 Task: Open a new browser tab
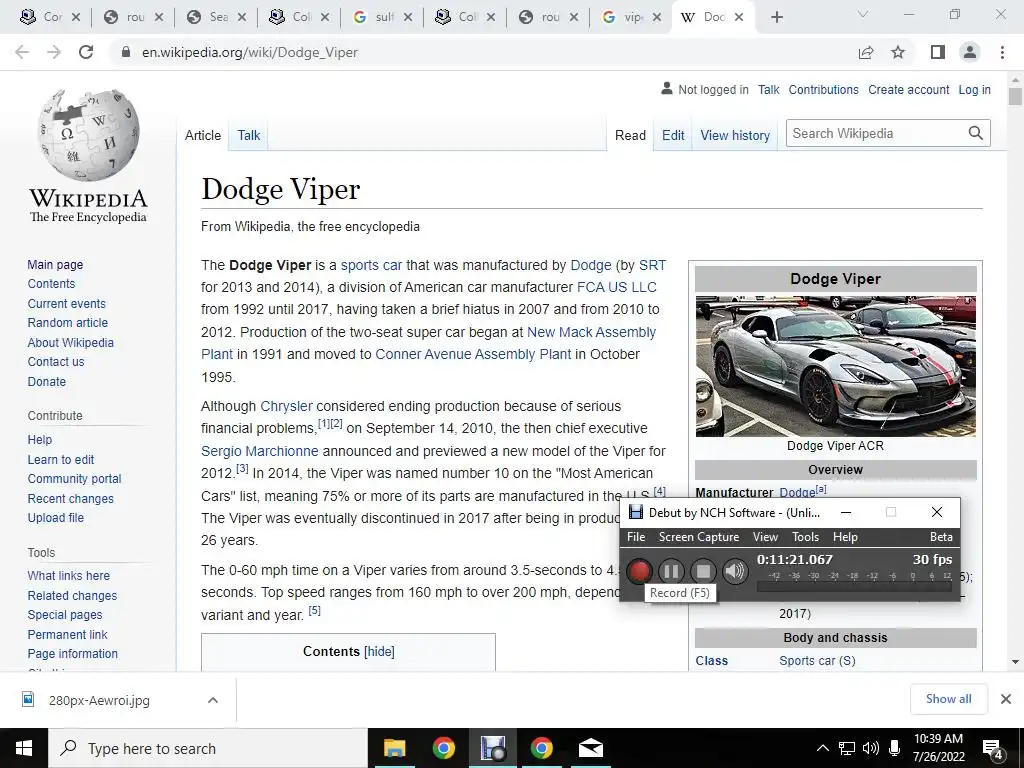coord(776,17)
